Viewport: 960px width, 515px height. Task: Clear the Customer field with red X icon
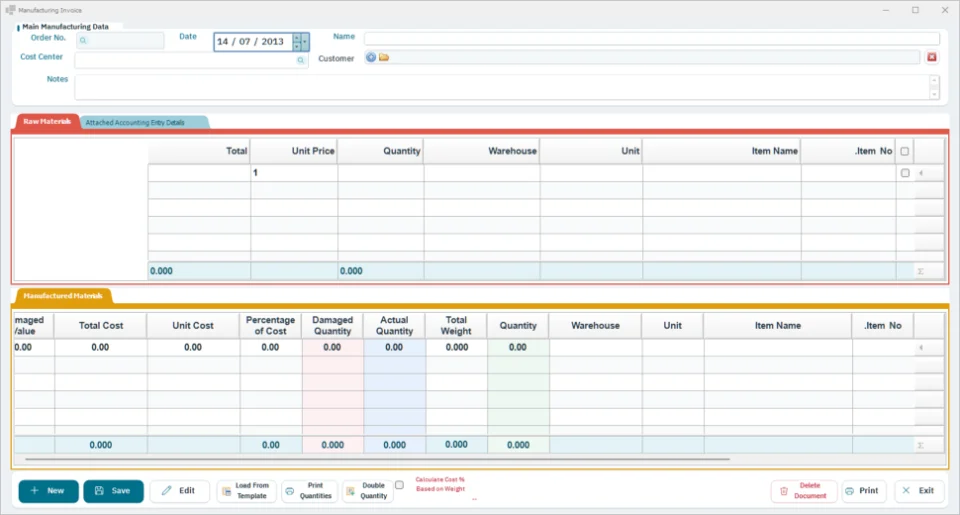pyautogui.click(x=932, y=57)
